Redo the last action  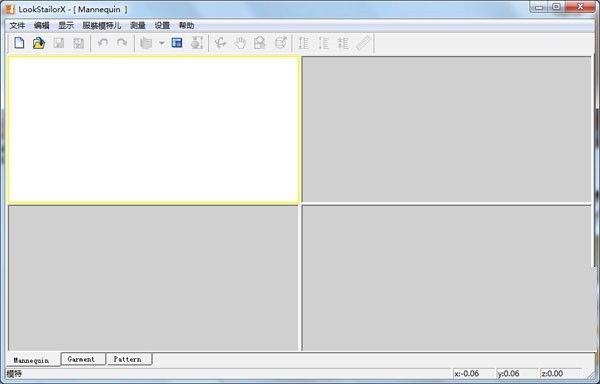click(122, 43)
